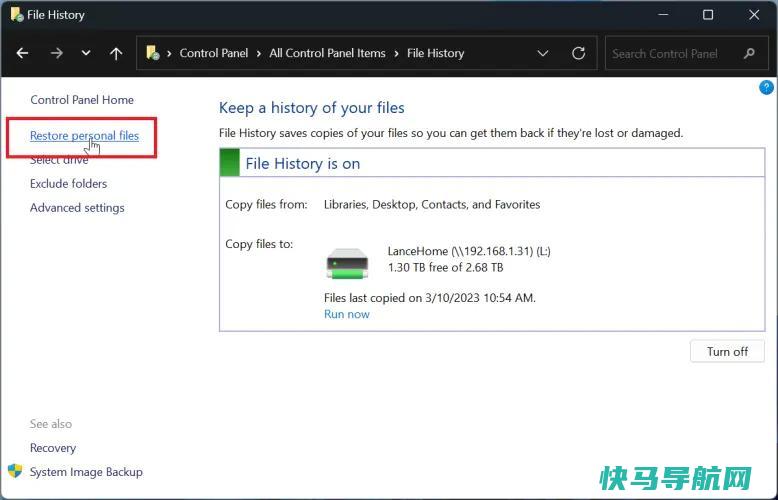The height and width of the screenshot is (500, 778).
Task: Expand chevron after All Control Panel Items
Action: [x=396, y=53]
